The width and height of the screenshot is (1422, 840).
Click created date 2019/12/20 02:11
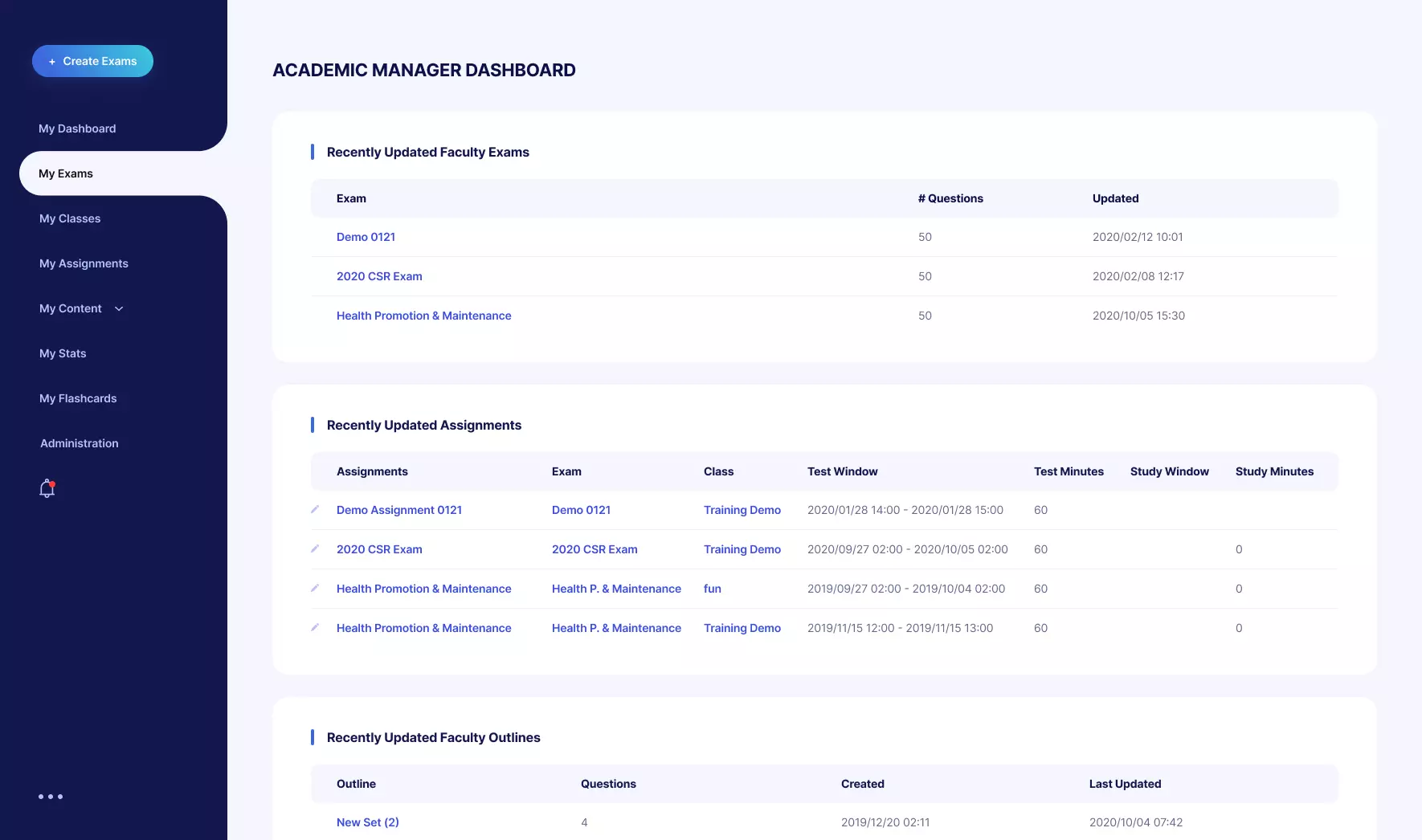(885, 822)
